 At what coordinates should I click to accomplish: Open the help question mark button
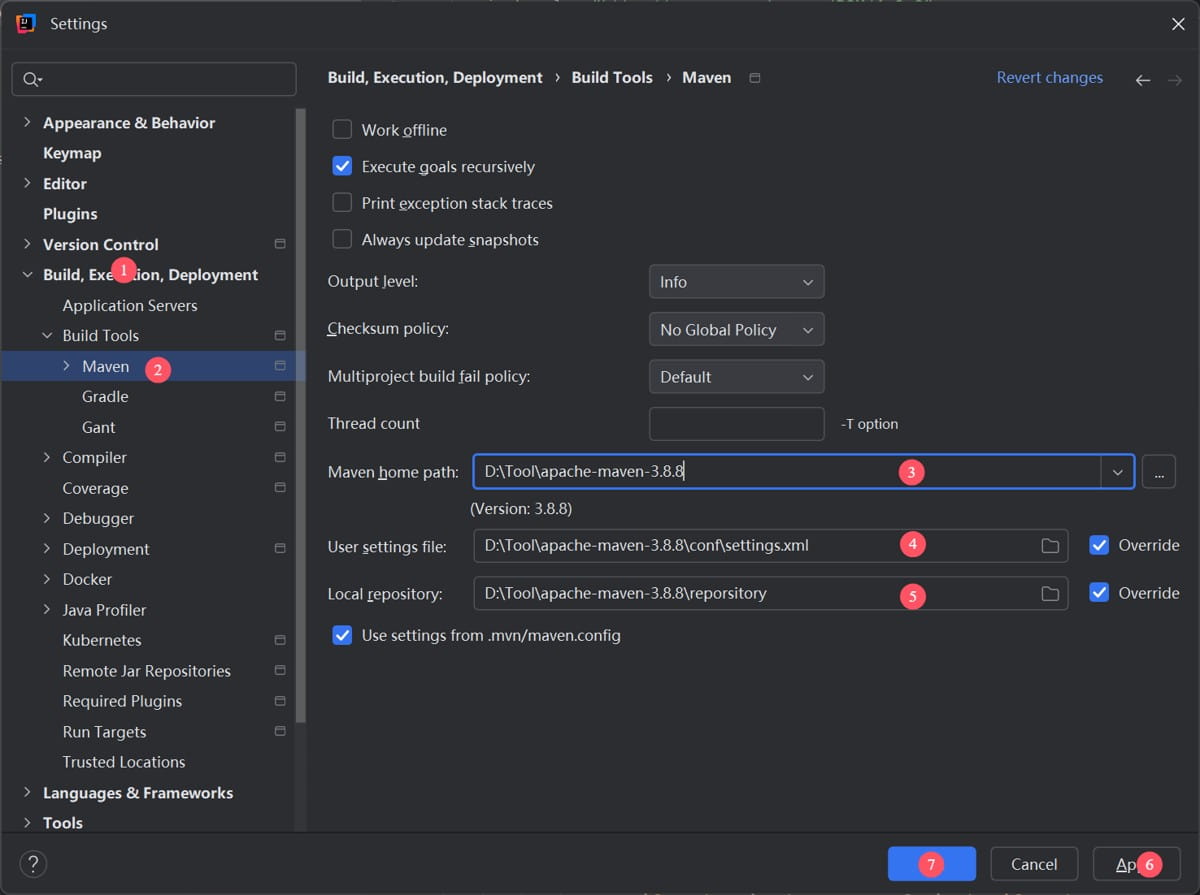tap(33, 864)
